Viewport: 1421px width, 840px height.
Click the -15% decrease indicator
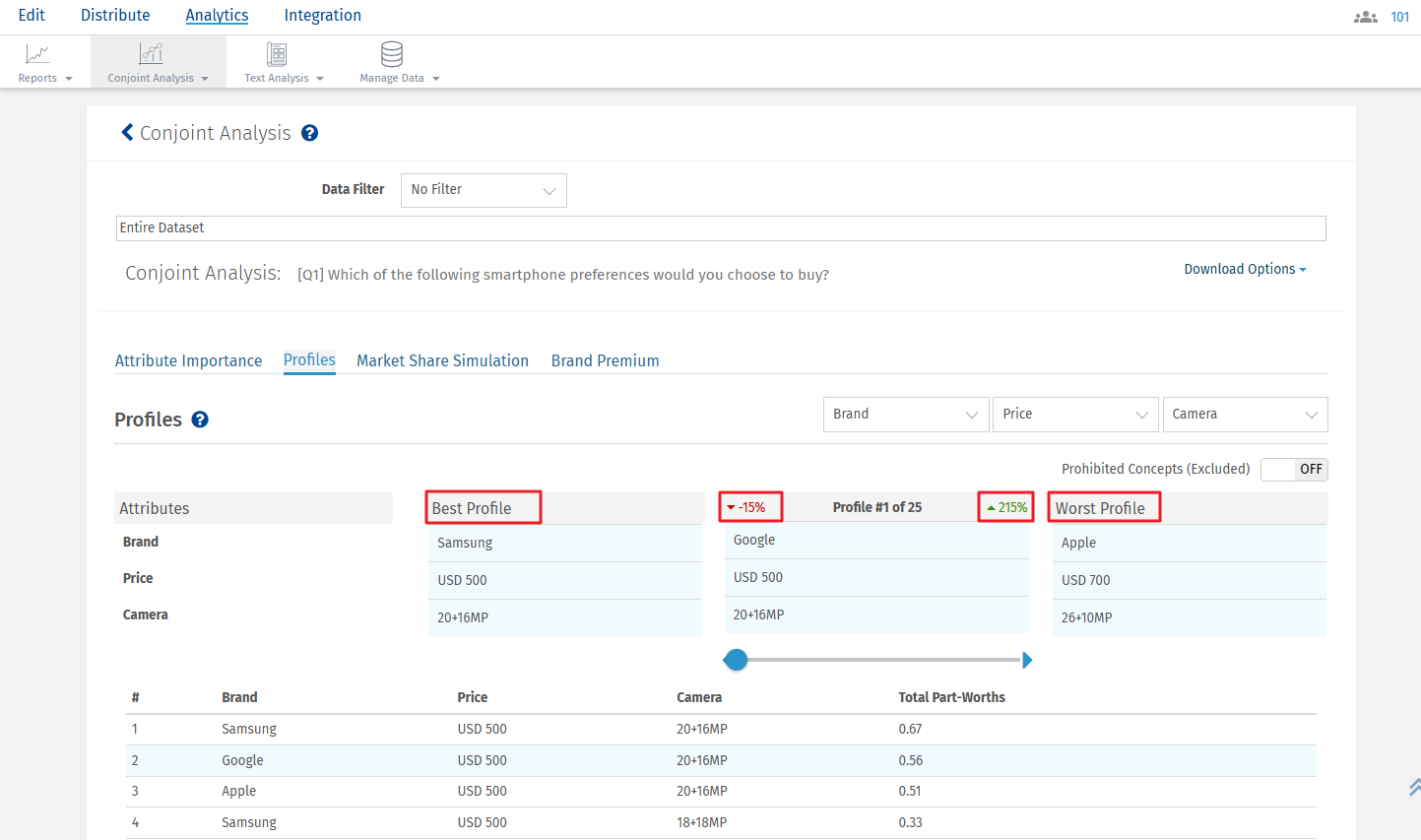click(x=746, y=507)
